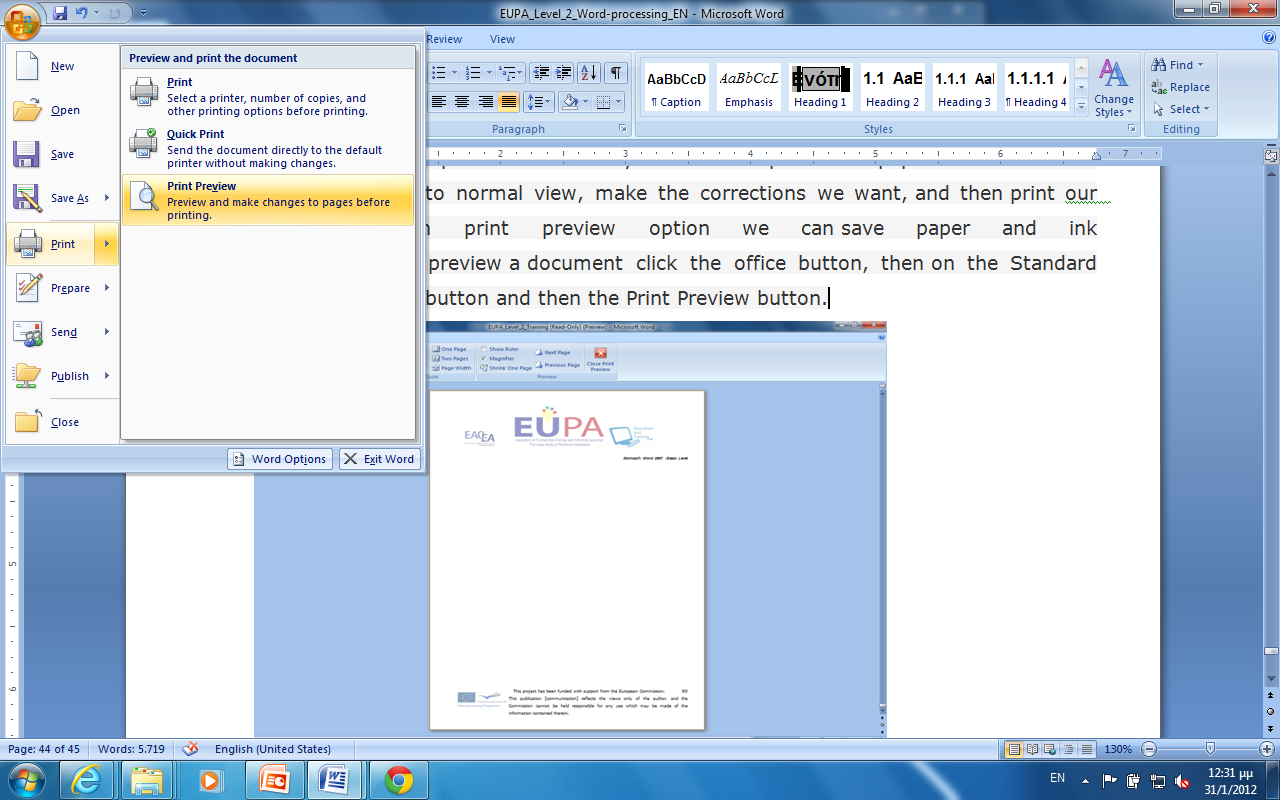Open the View ribbon tab

tap(502, 39)
